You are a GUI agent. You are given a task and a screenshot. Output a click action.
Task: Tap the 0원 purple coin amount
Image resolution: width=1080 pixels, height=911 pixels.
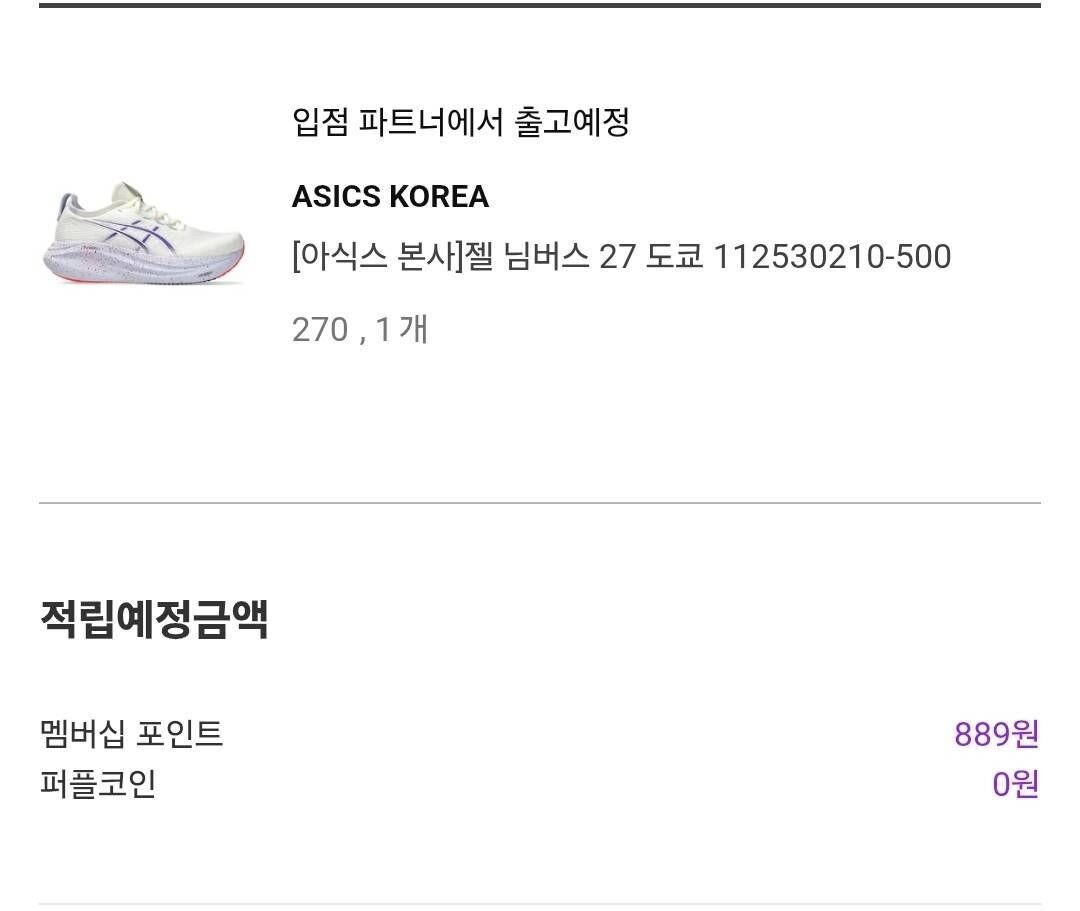point(1015,784)
